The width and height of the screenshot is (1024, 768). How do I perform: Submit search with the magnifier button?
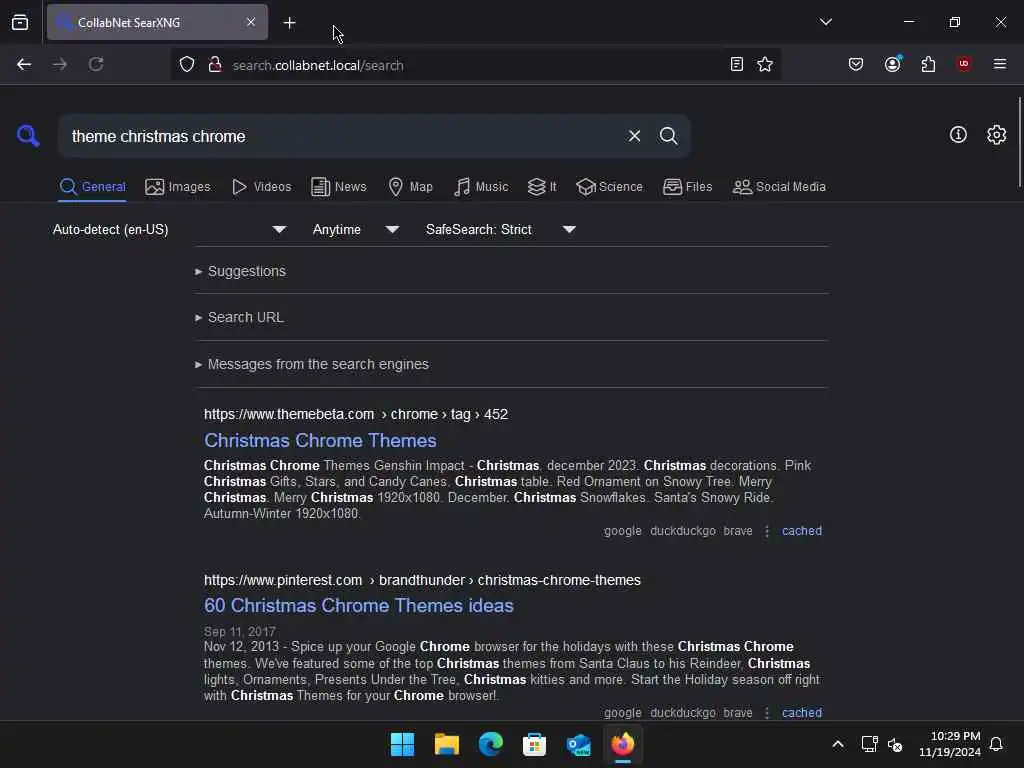click(x=668, y=136)
